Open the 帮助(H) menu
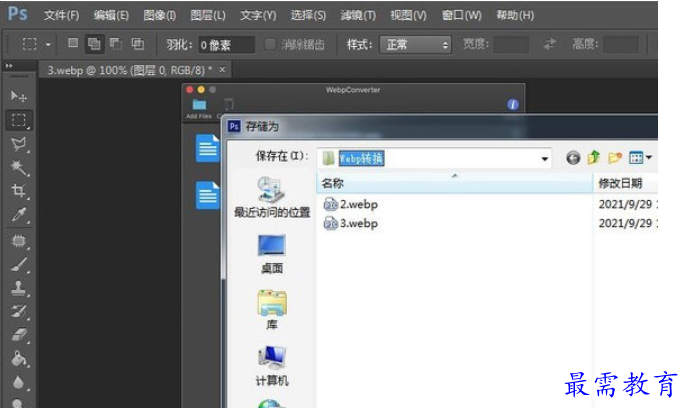686x416 pixels. pos(515,16)
